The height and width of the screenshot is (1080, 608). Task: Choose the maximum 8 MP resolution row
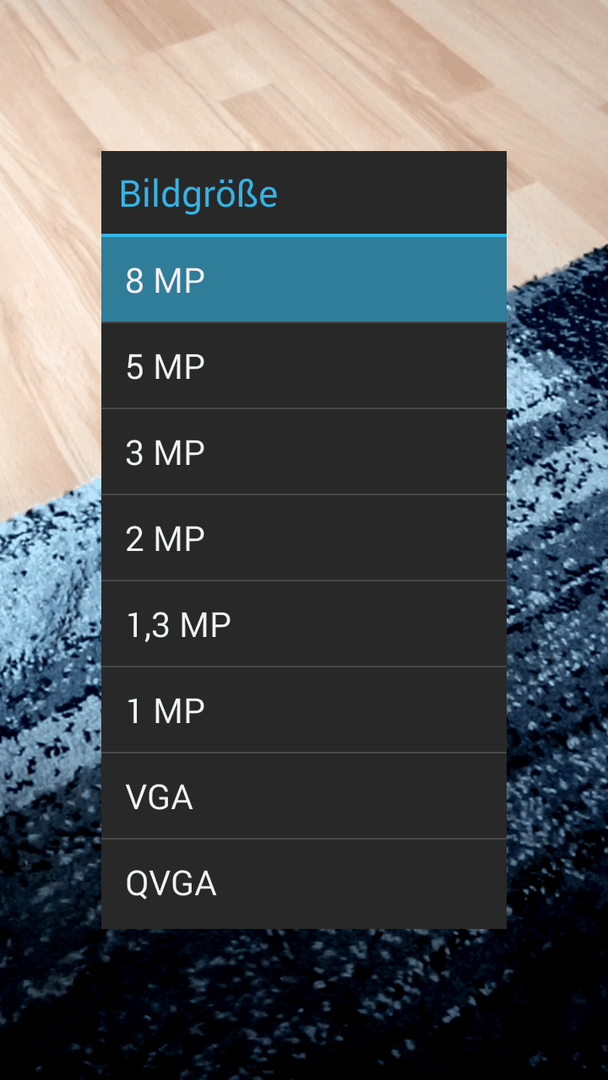(304, 280)
